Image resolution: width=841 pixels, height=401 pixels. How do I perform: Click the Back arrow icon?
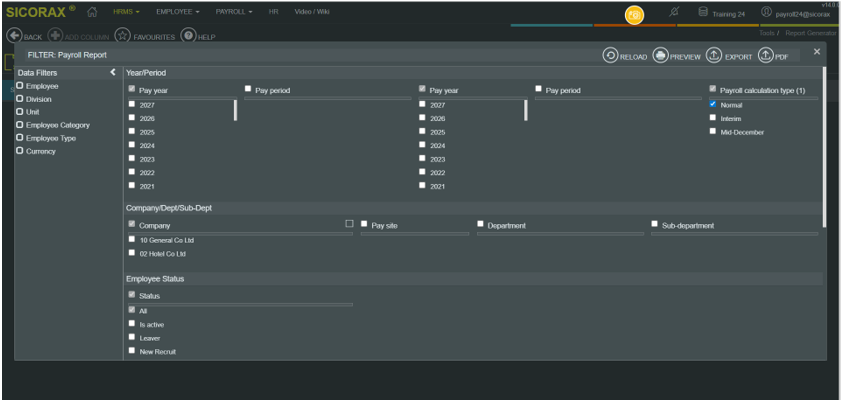click(13, 36)
